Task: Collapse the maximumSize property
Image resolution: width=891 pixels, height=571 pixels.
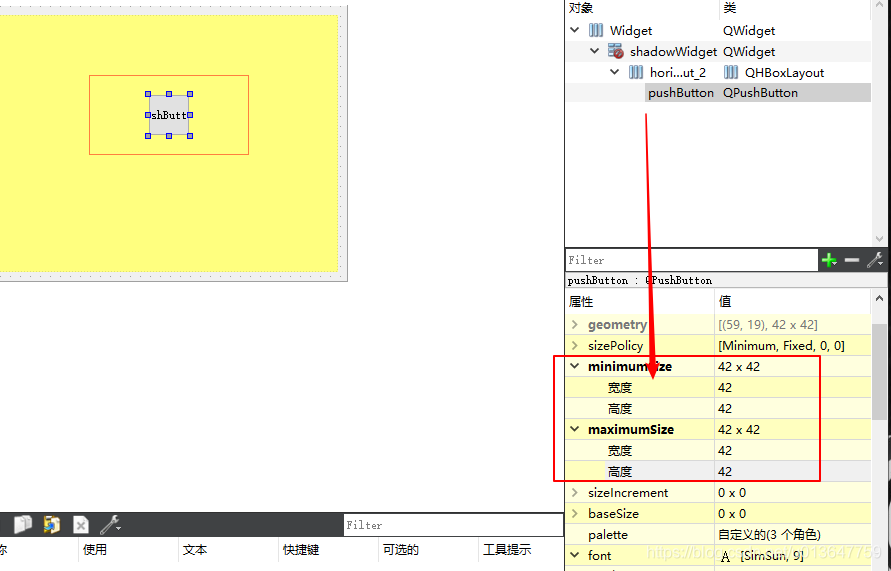Action: coord(574,430)
